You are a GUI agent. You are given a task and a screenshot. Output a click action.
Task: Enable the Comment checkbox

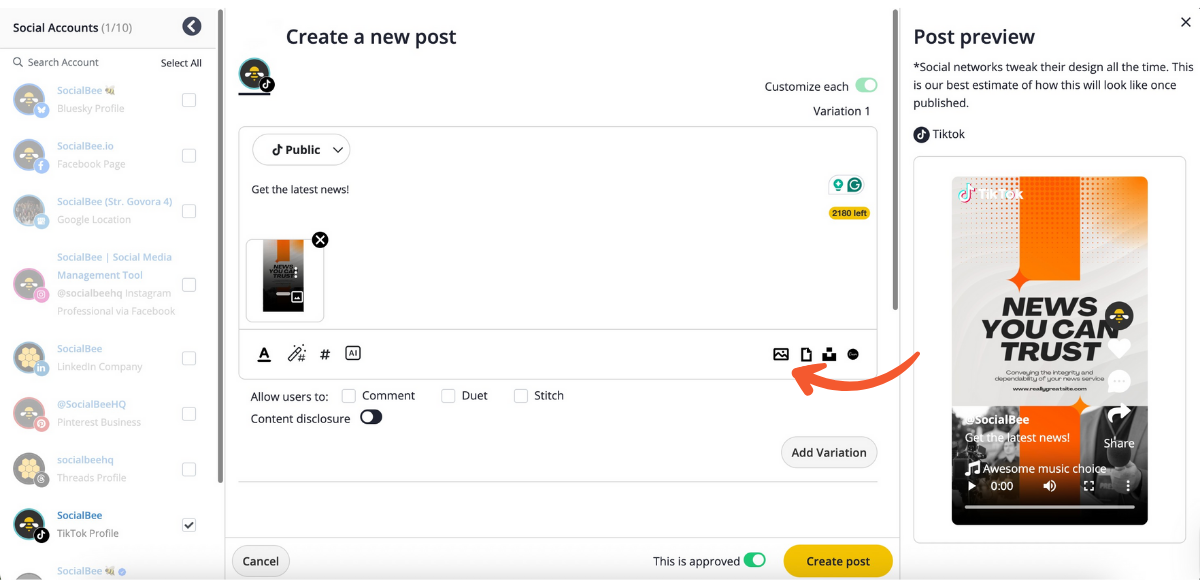(349, 396)
